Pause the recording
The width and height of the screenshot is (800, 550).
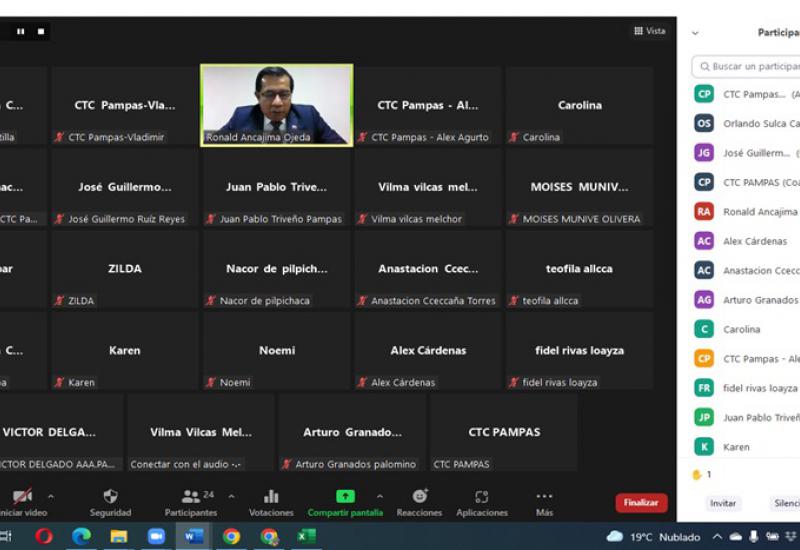click(x=20, y=31)
